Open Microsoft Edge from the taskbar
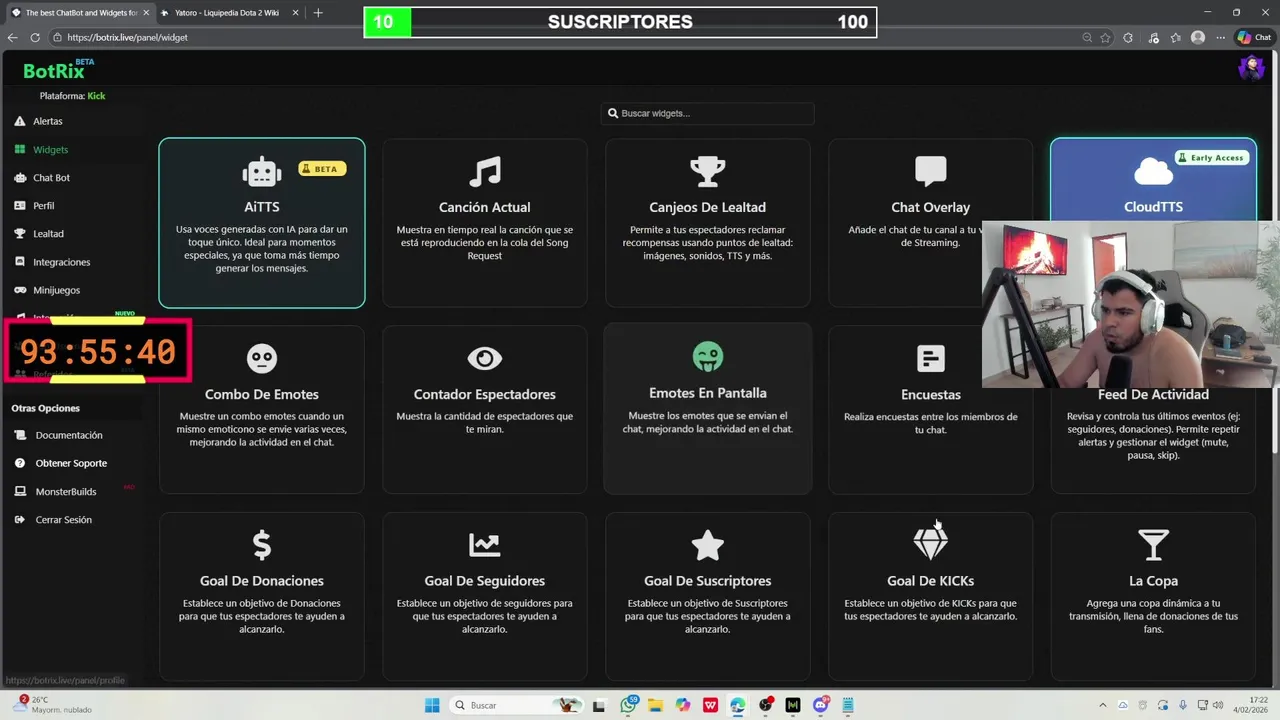 pos(738,705)
